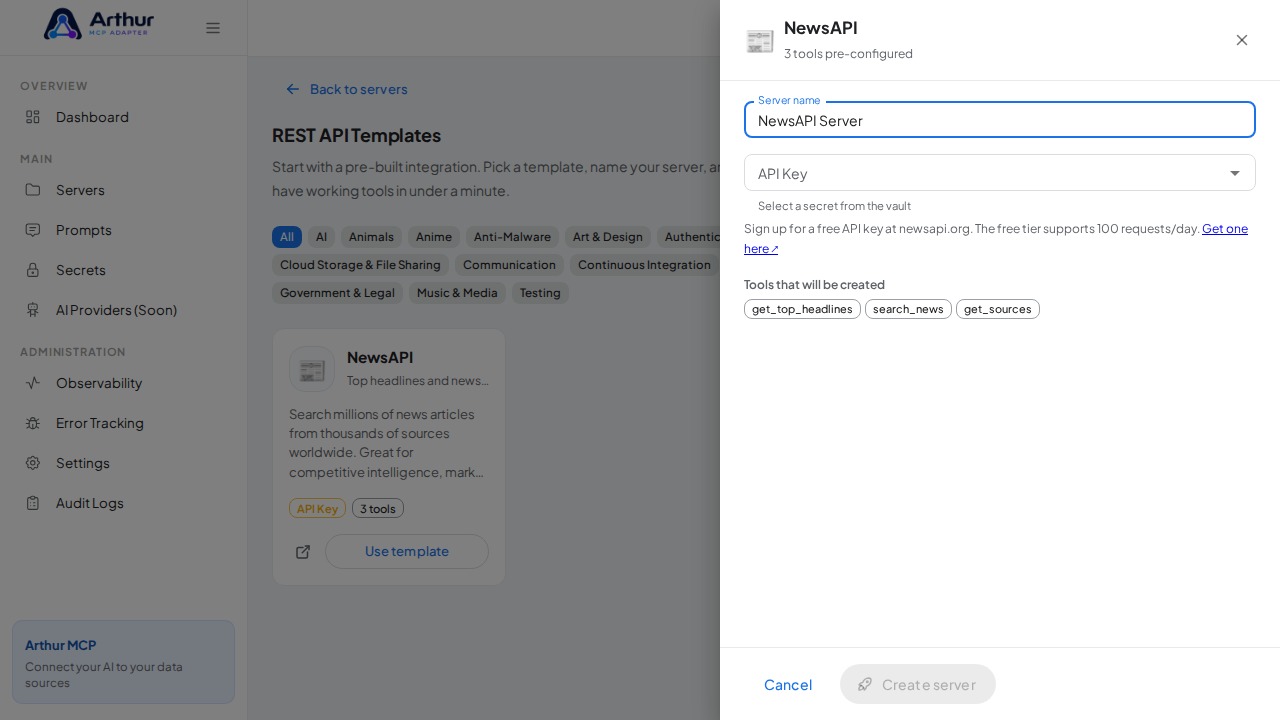The width and height of the screenshot is (1280, 720).
Task: Filter by Music & Media chip
Action: tap(457, 293)
